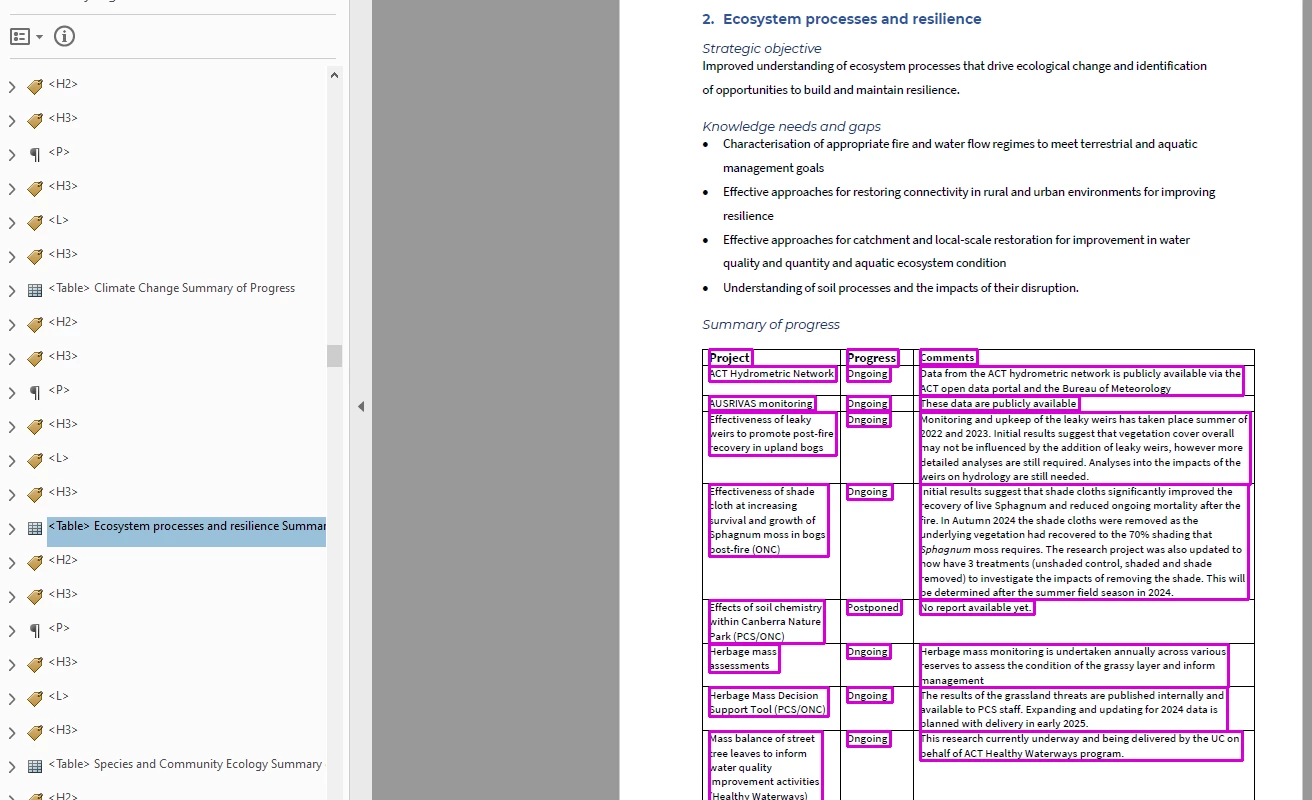Image resolution: width=1312 pixels, height=800 pixels.
Task: Click the comment starting 'Data from the ACT hydrometric network'
Action: point(1081,381)
